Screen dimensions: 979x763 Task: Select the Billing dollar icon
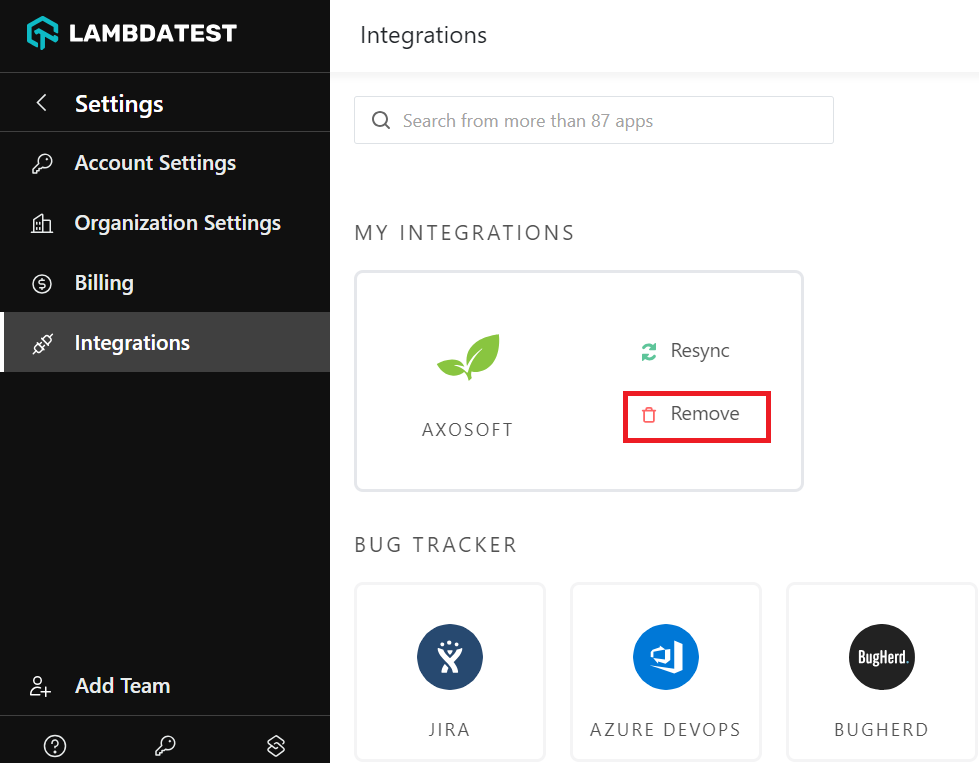(x=42, y=284)
